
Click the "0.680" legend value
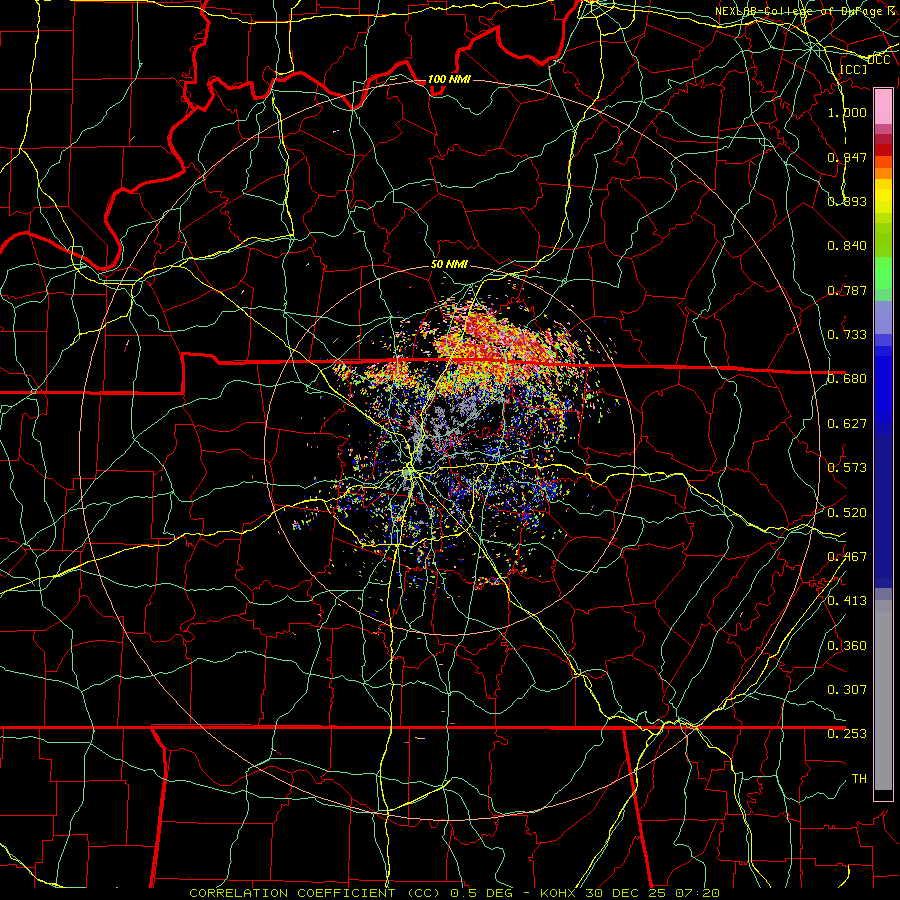[847, 379]
